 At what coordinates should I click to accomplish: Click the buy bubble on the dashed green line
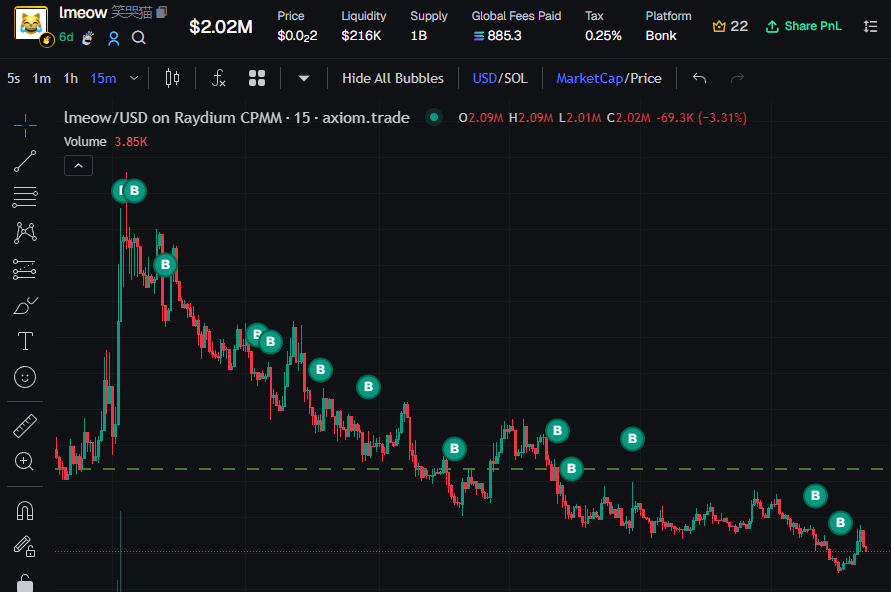[x=572, y=469]
